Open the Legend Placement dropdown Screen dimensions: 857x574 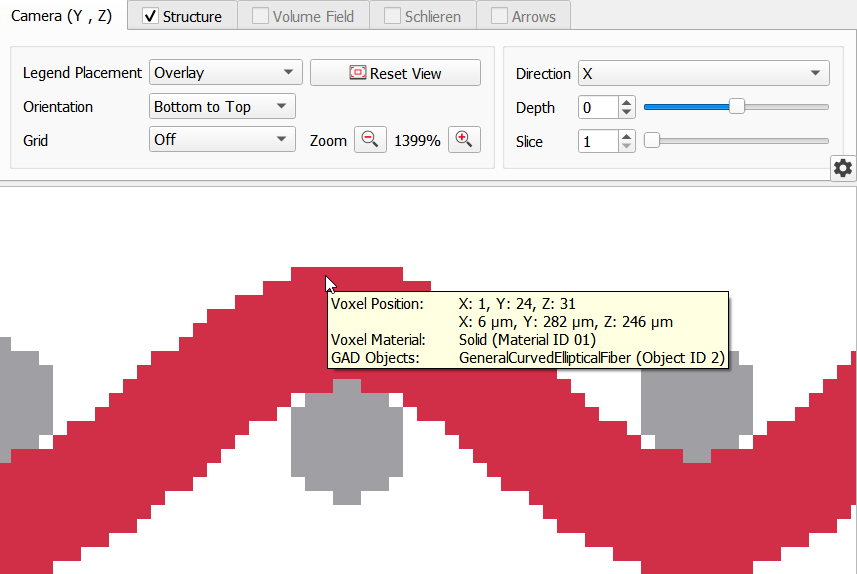coord(225,73)
